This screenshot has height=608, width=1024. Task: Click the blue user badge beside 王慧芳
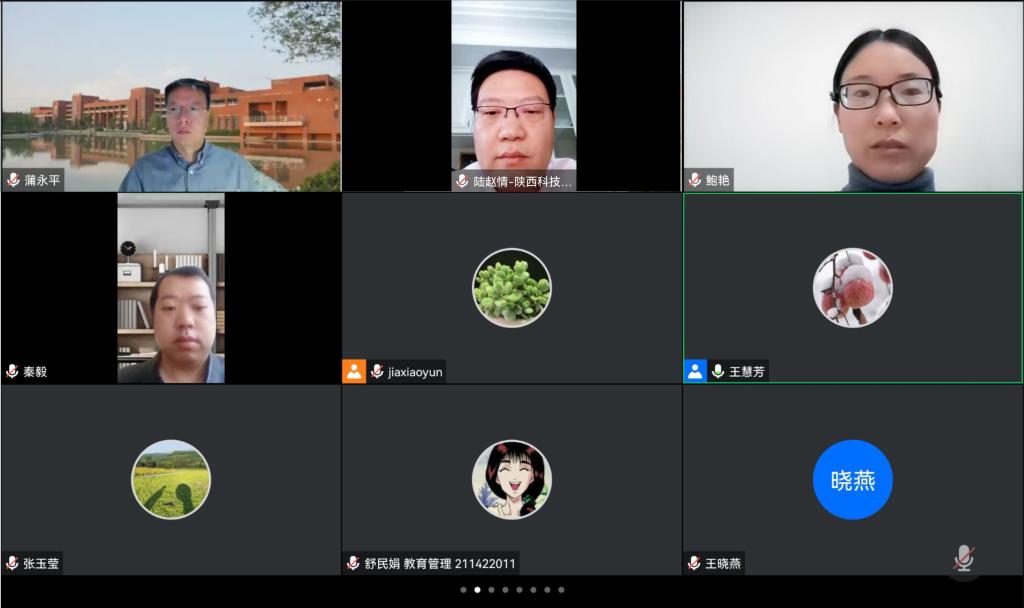click(x=695, y=371)
